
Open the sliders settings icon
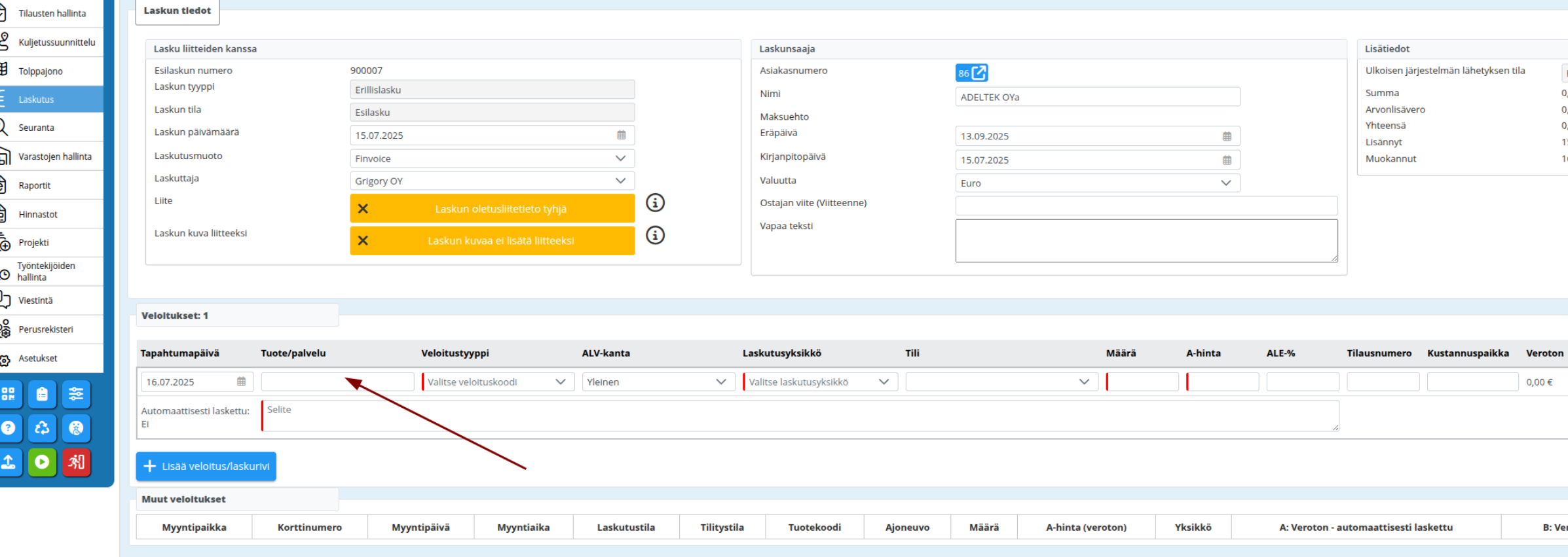(76, 394)
